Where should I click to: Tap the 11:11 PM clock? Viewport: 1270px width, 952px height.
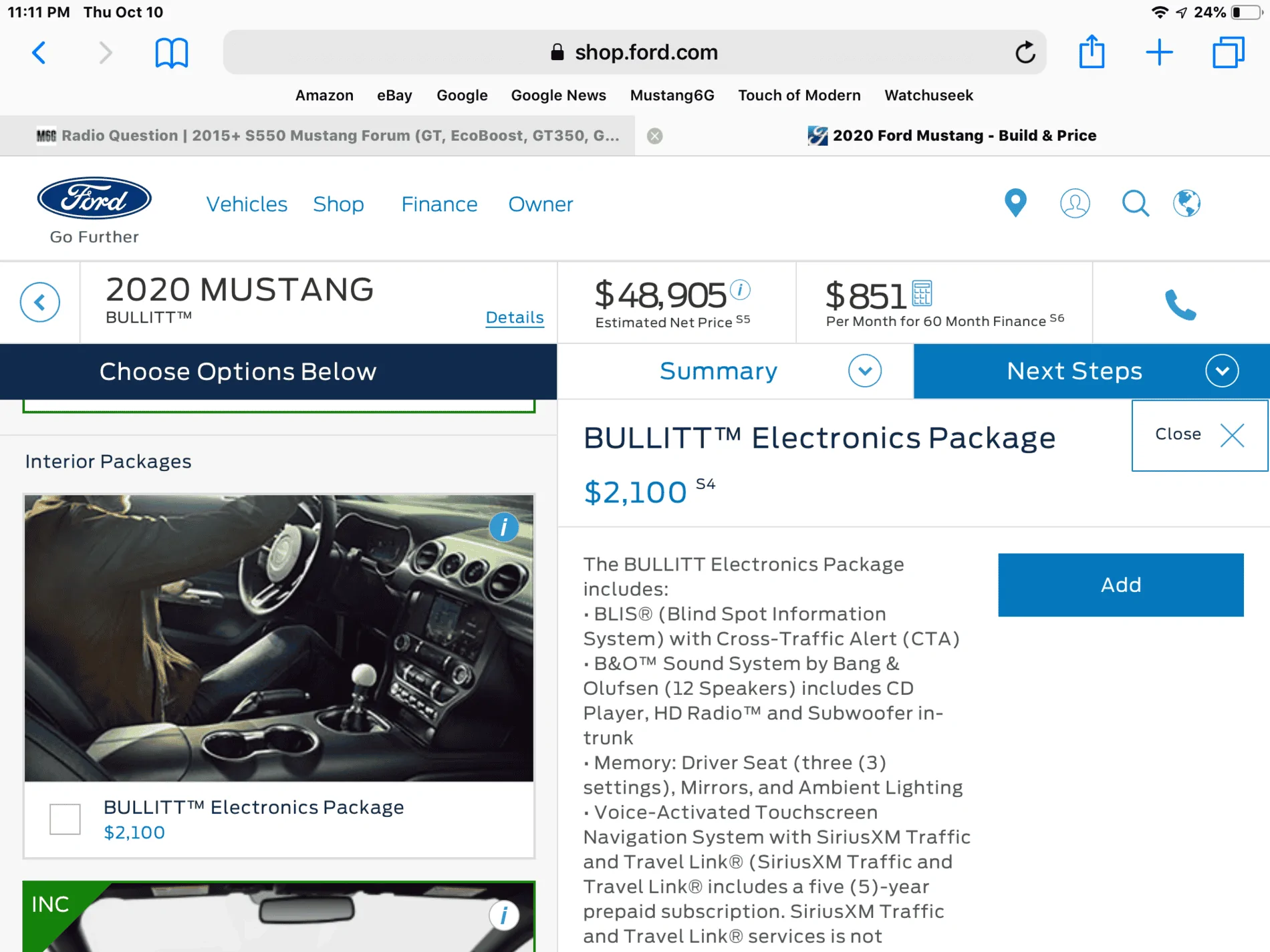point(39,12)
